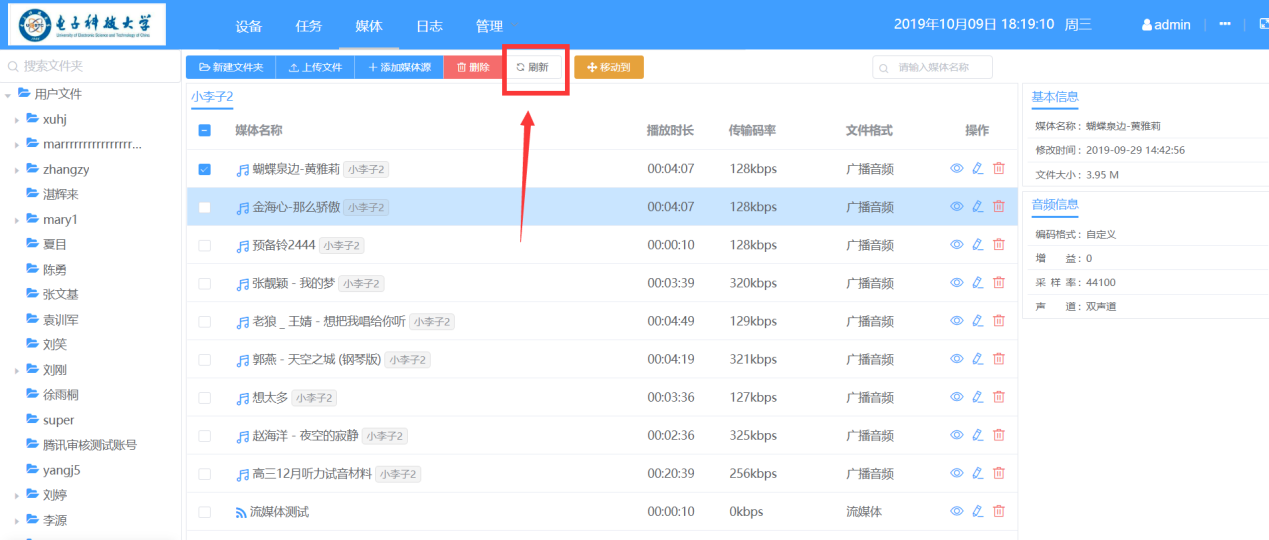Viewport: 1269px width, 540px height.
Task: Click the 上传文件 upload button
Action: tap(315, 67)
